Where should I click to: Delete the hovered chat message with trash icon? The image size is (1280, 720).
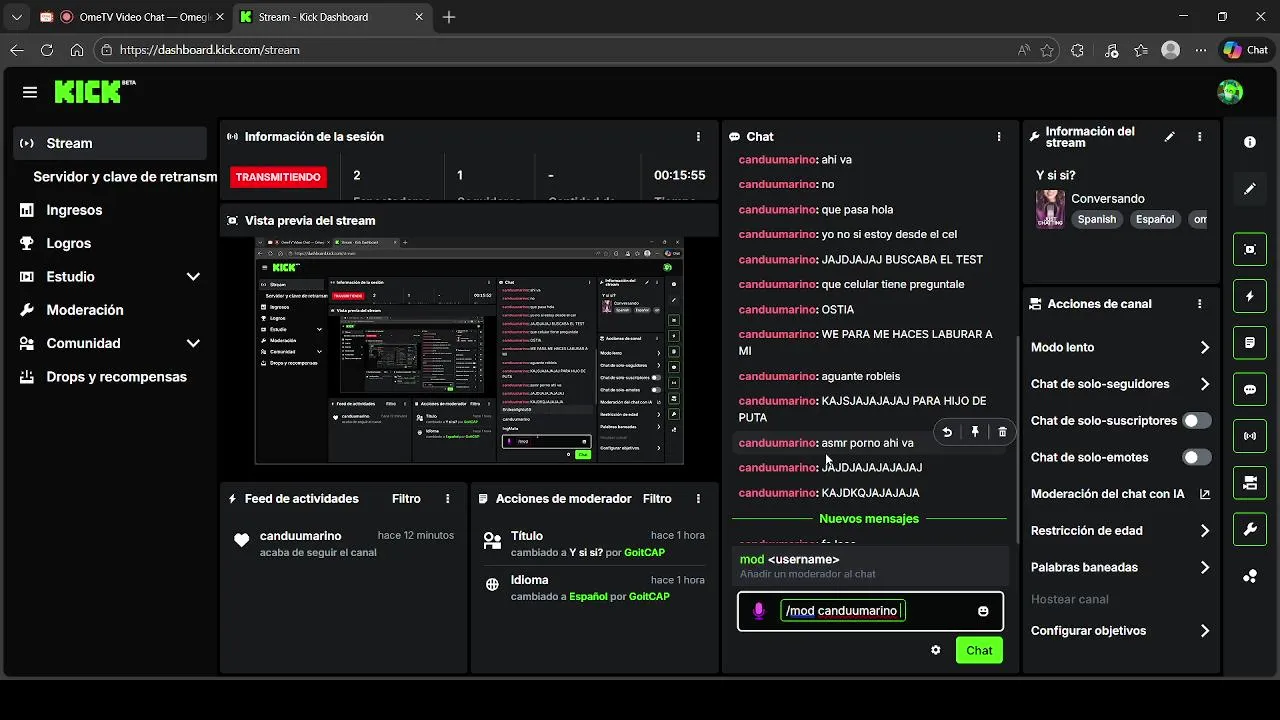[x=1002, y=432]
